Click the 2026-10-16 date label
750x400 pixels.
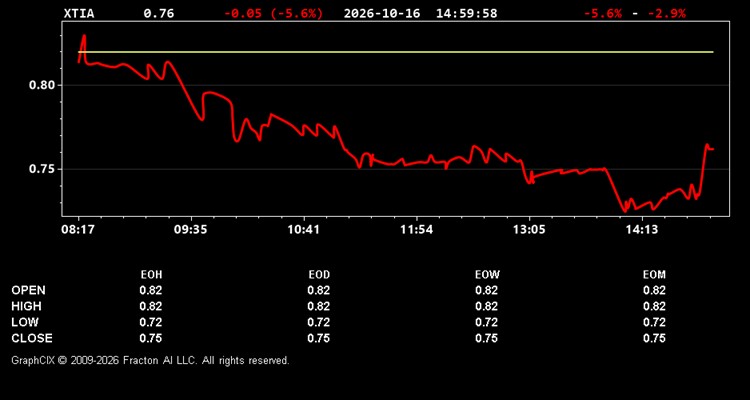pos(382,13)
